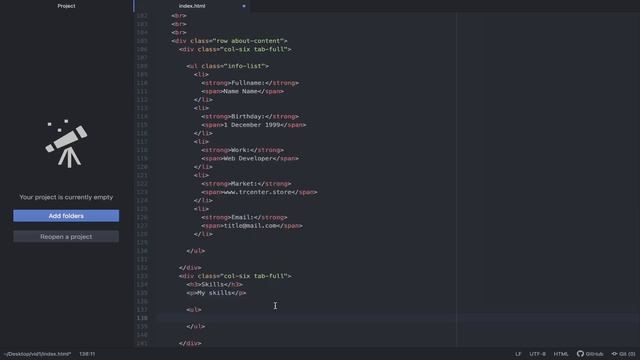Click the www.trcenter.store span line
Screen dimensions: 640x360
click(x=259, y=192)
